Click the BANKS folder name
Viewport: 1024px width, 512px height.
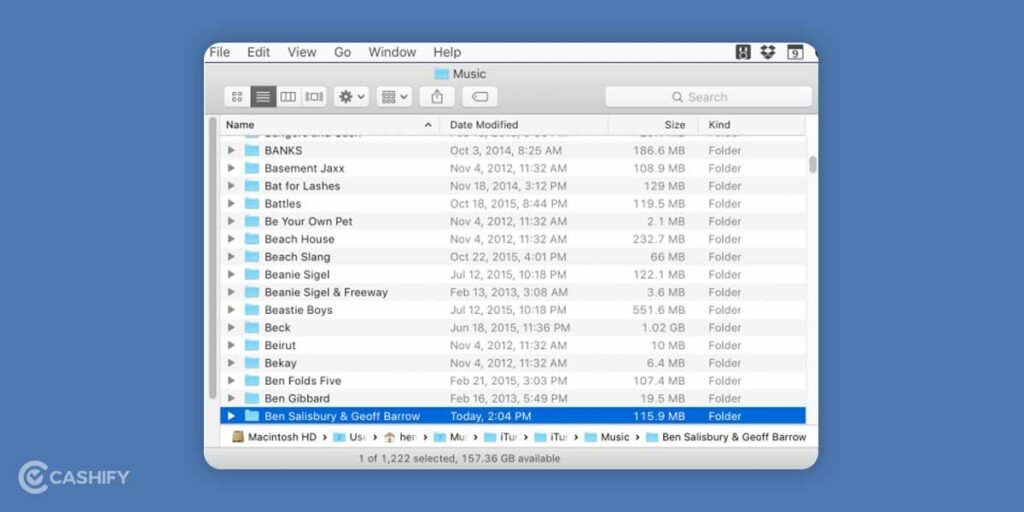(283, 150)
